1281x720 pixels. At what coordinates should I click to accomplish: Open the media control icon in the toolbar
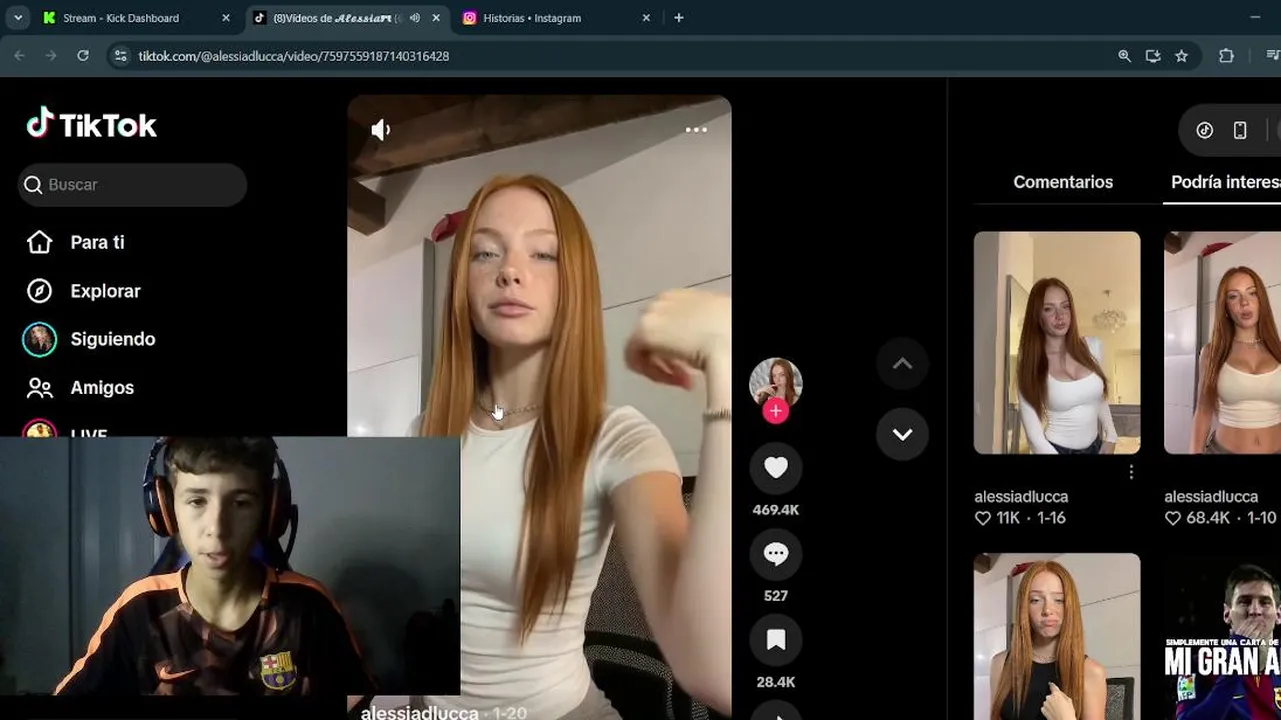point(1272,56)
